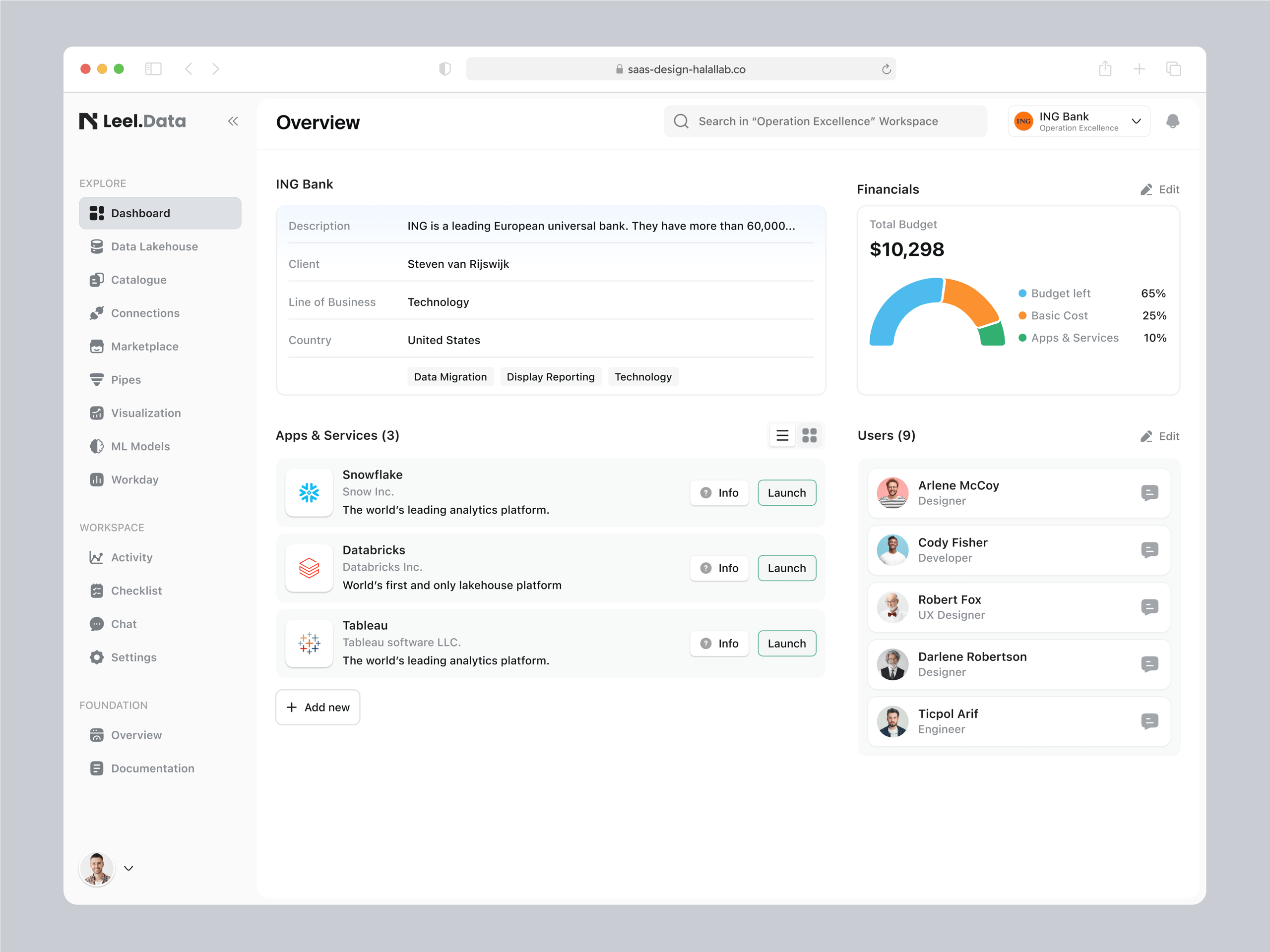
Task: Click the search magnifier icon
Action: [681, 121]
